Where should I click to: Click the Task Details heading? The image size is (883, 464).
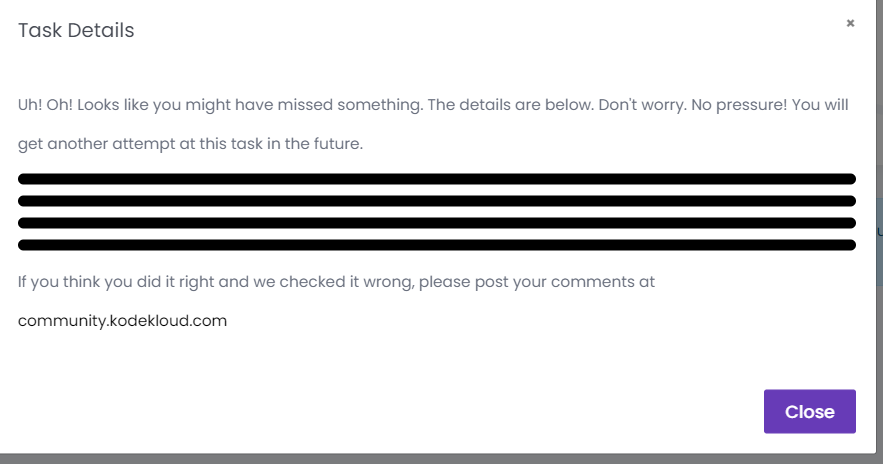[x=76, y=31]
